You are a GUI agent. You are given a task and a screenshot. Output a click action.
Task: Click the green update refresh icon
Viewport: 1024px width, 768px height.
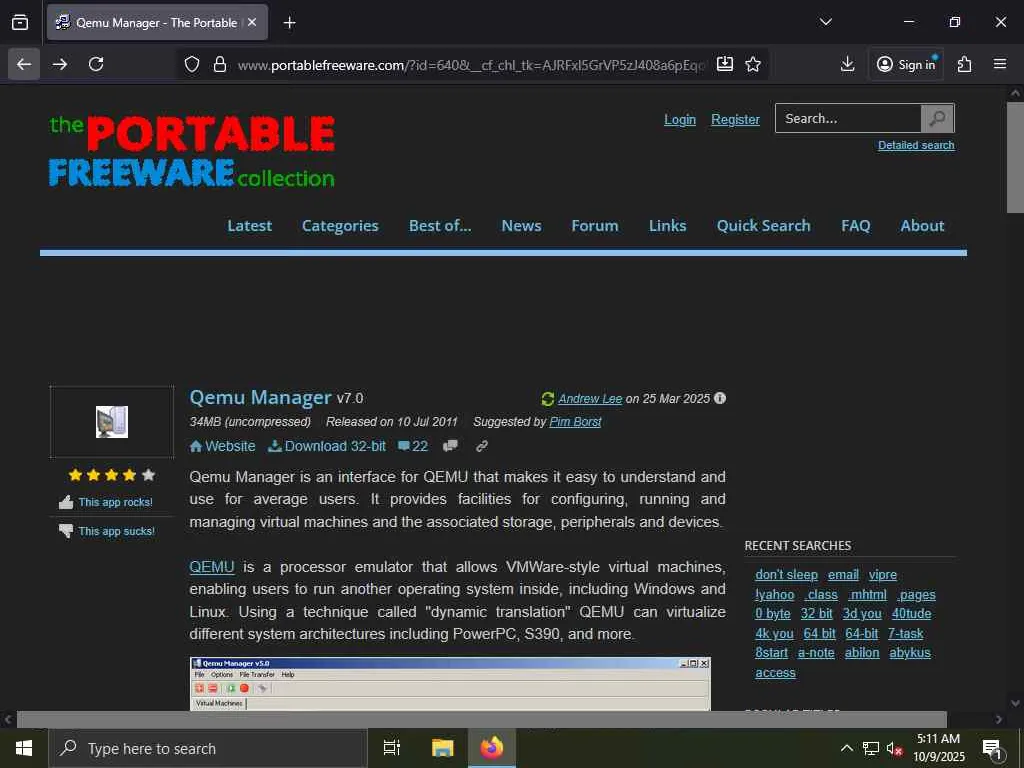coord(547,398)
